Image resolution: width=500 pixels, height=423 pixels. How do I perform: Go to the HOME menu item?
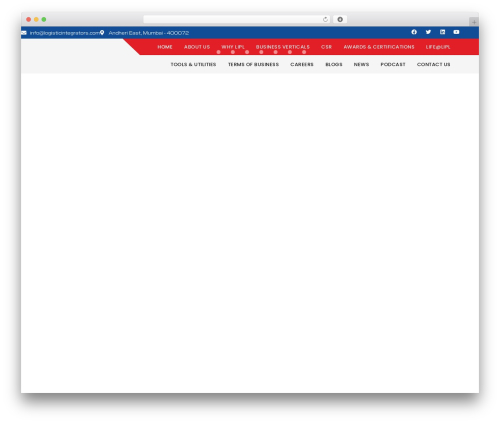pyautogui.click(x=165, y=47)
